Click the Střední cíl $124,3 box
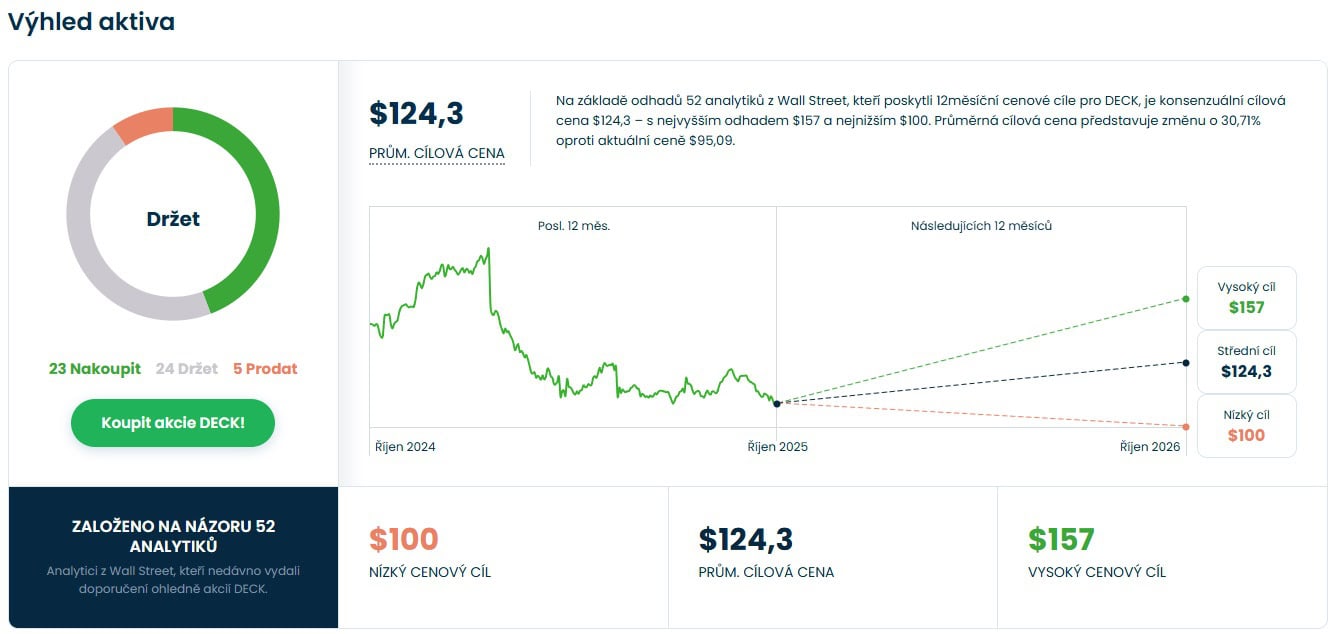The width and height of the screenshot is (1332, 634). [x=1246, y=361]
